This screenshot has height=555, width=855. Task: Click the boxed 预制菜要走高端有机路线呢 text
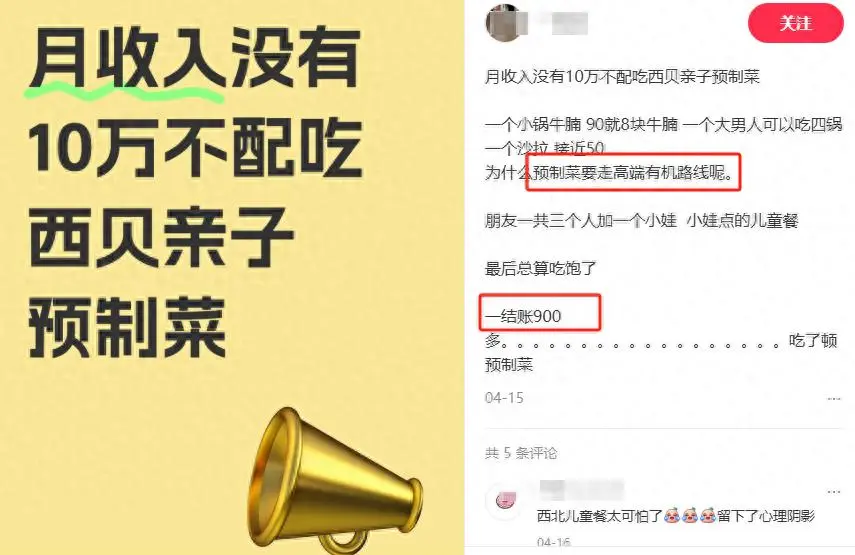pos(633,173)
